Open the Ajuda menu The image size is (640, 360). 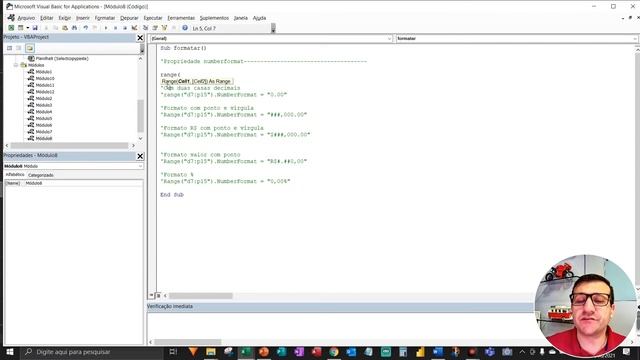click(259, 18)
